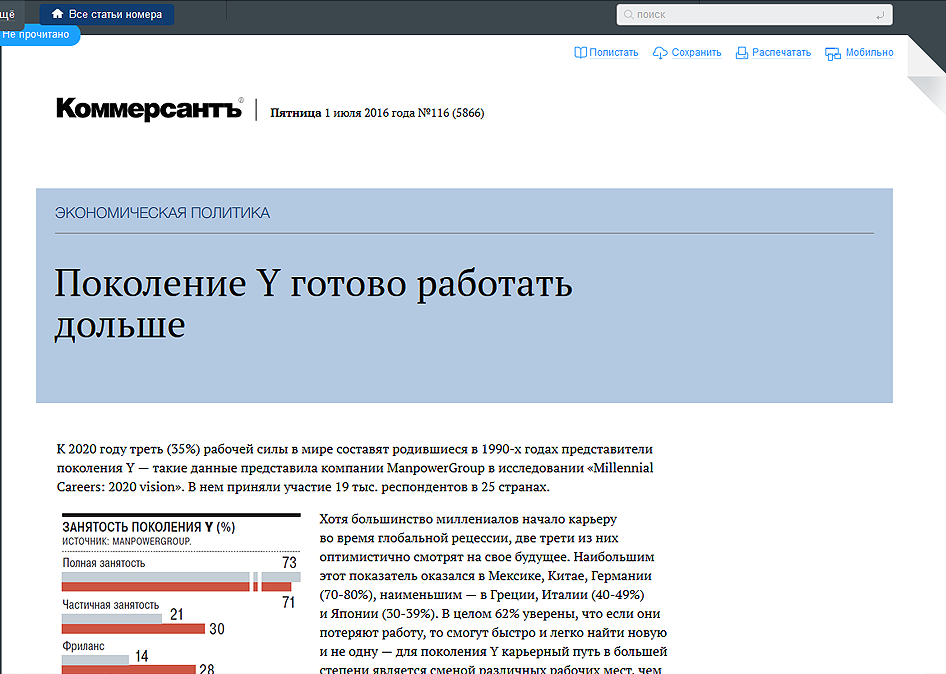Select the Сохранить text link
946x674 pixels.
coord(696,53)
